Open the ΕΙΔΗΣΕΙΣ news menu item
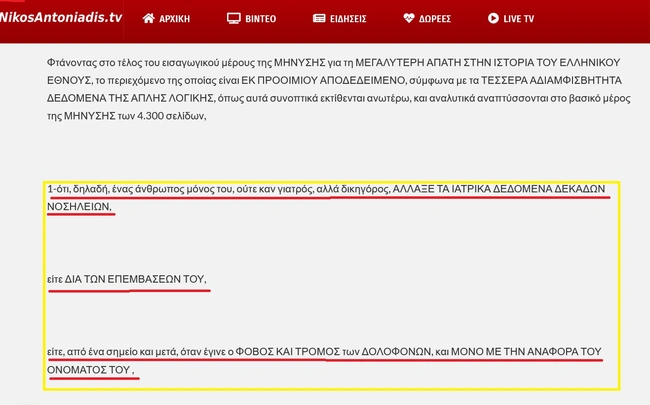 (353, 18)
